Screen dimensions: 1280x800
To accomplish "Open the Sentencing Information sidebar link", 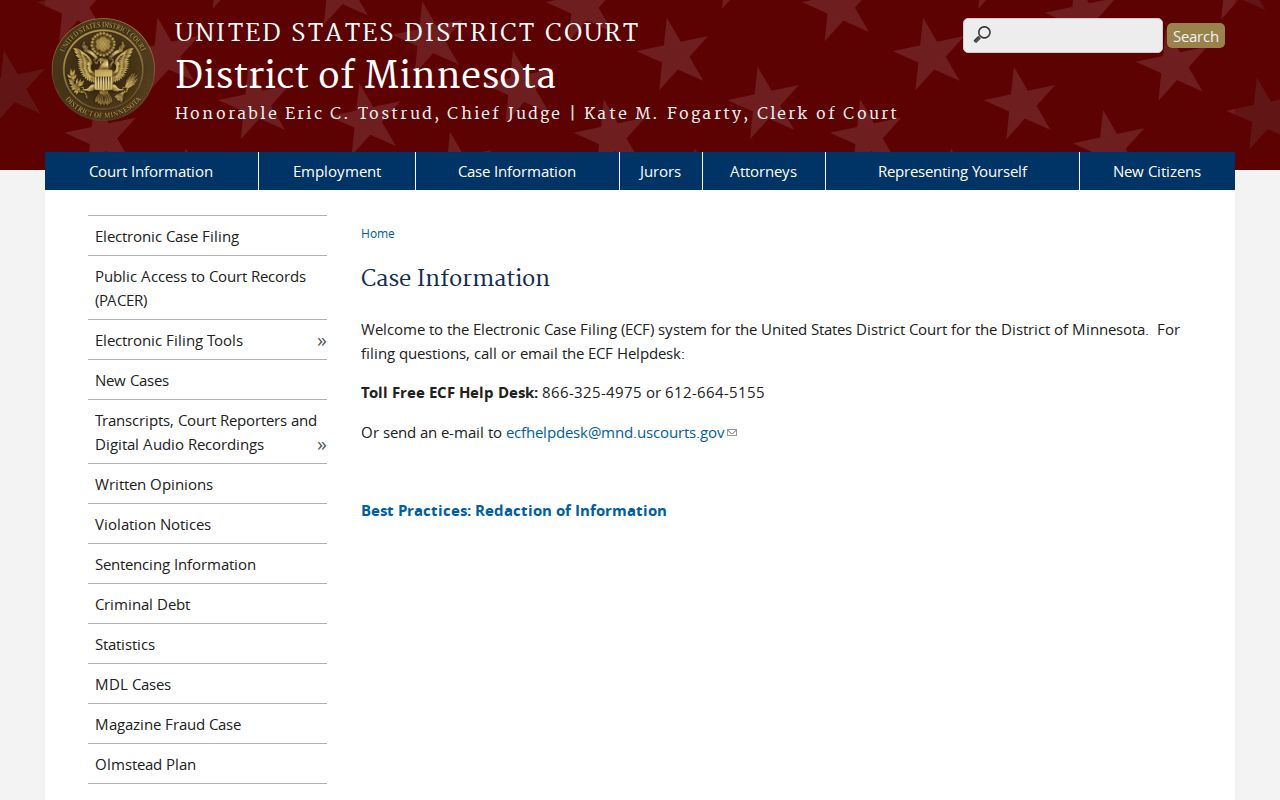I will point(207,564).
